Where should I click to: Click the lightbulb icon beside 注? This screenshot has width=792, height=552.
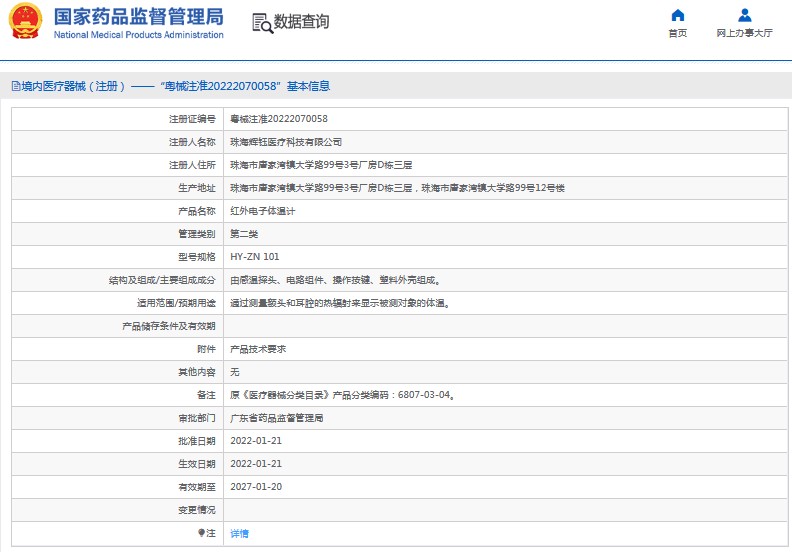(x=201, y=533)
